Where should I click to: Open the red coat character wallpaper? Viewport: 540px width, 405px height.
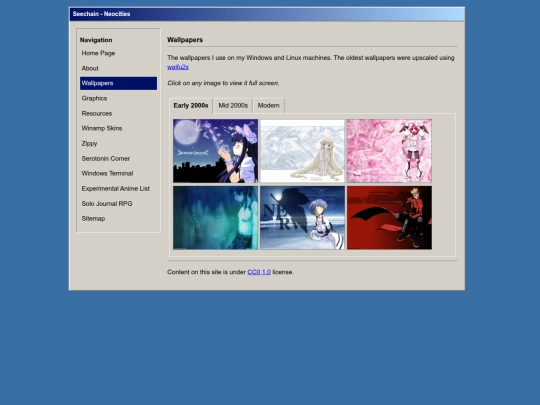tap(389, 218)
